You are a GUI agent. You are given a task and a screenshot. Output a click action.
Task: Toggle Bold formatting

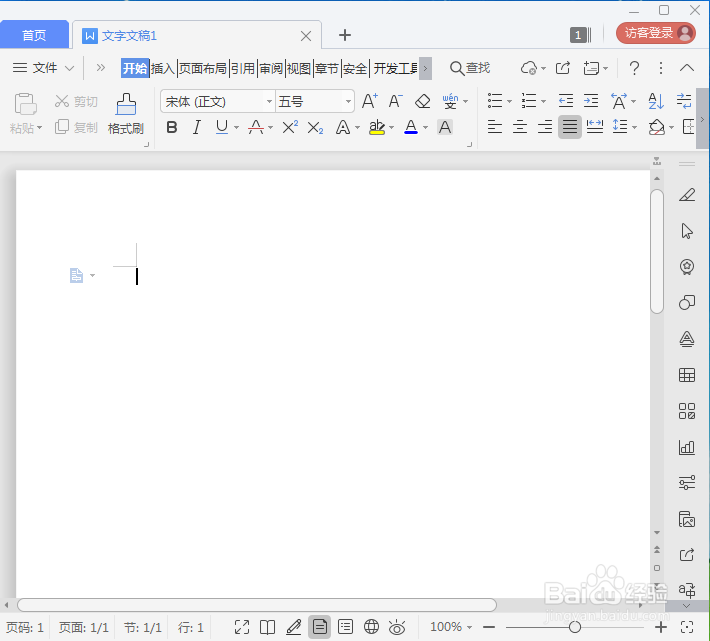point(172,127)
